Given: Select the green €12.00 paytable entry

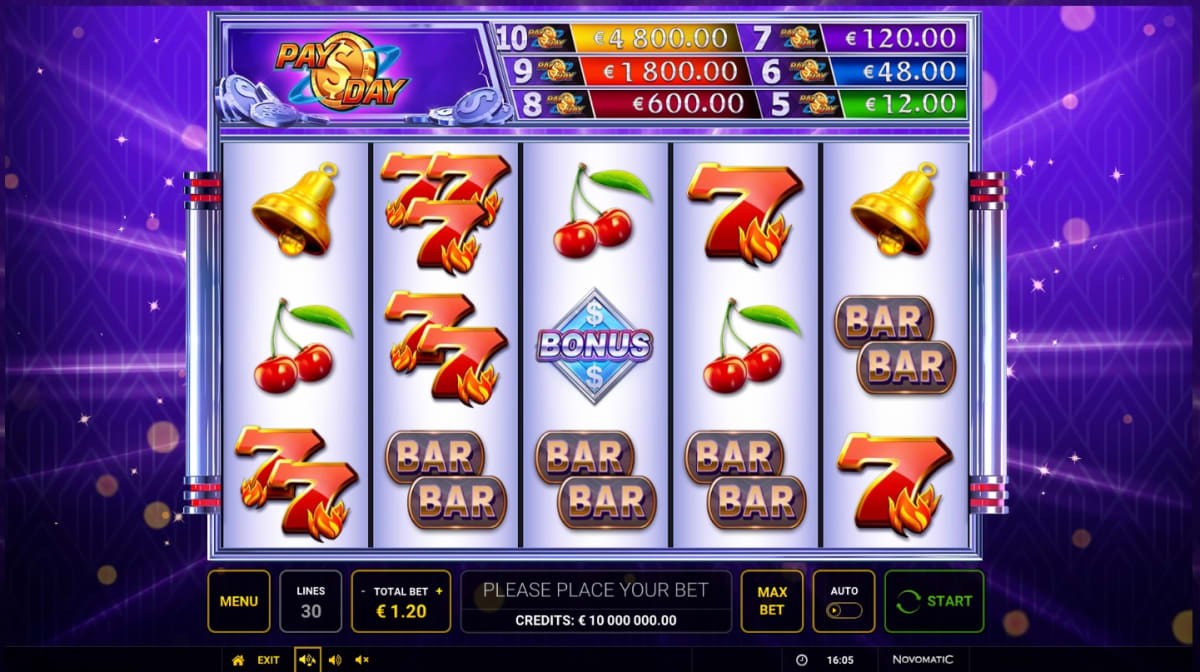Looking at the screenshot, I should [x=909, y=103].
